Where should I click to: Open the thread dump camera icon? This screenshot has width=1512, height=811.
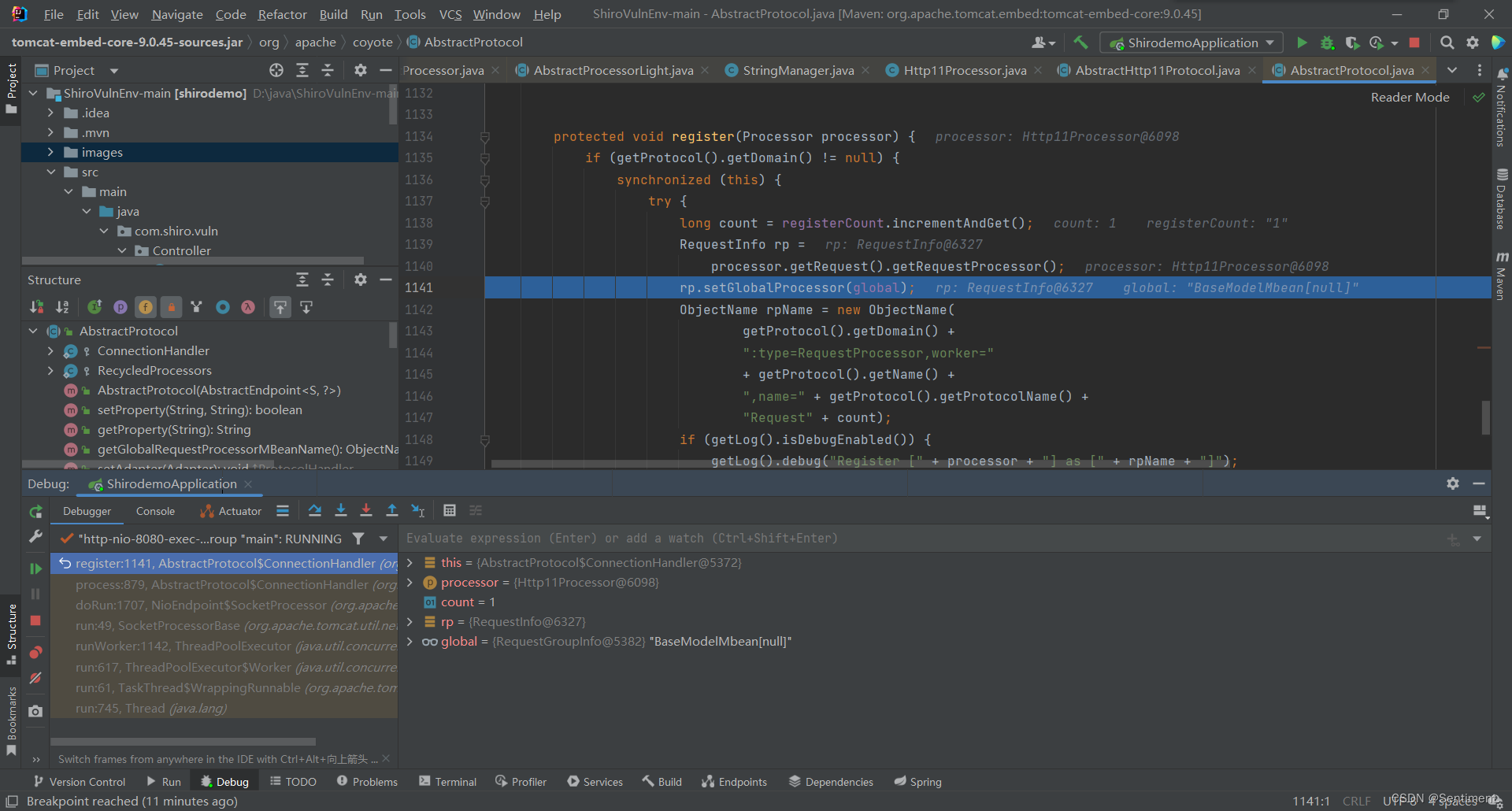(x=35, y=711)
